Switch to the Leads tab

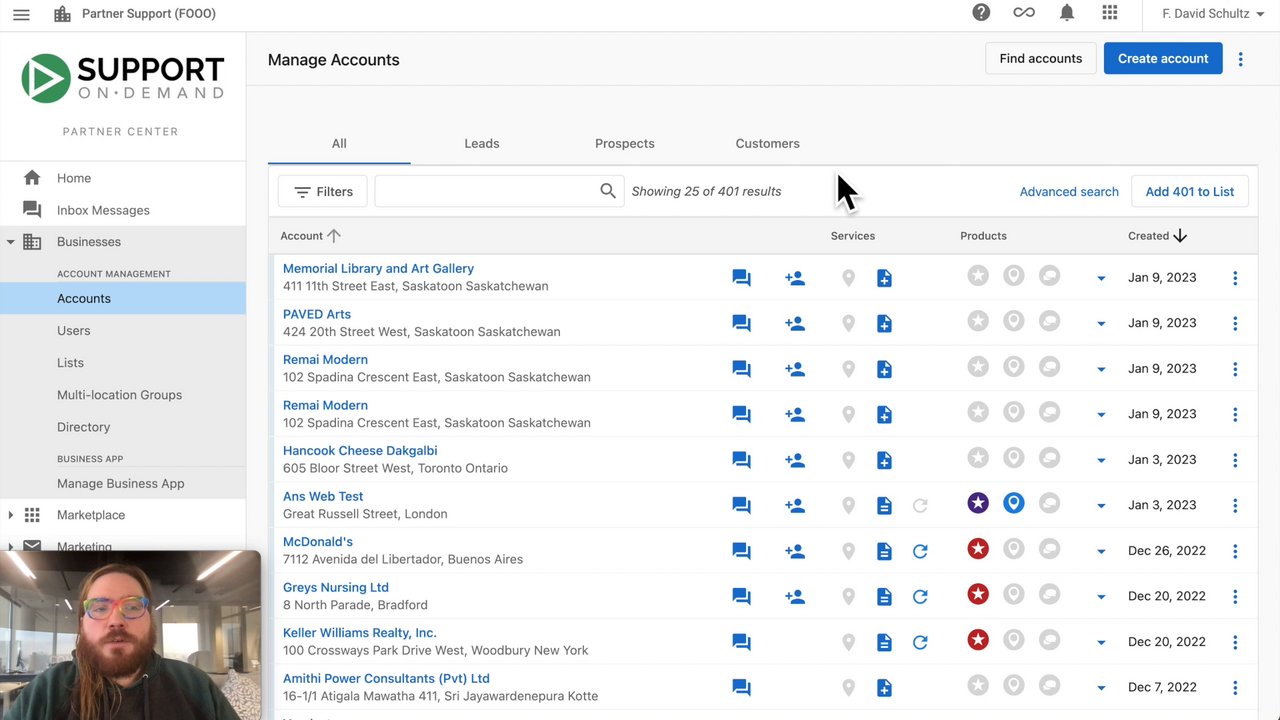[x=482, y=143]
